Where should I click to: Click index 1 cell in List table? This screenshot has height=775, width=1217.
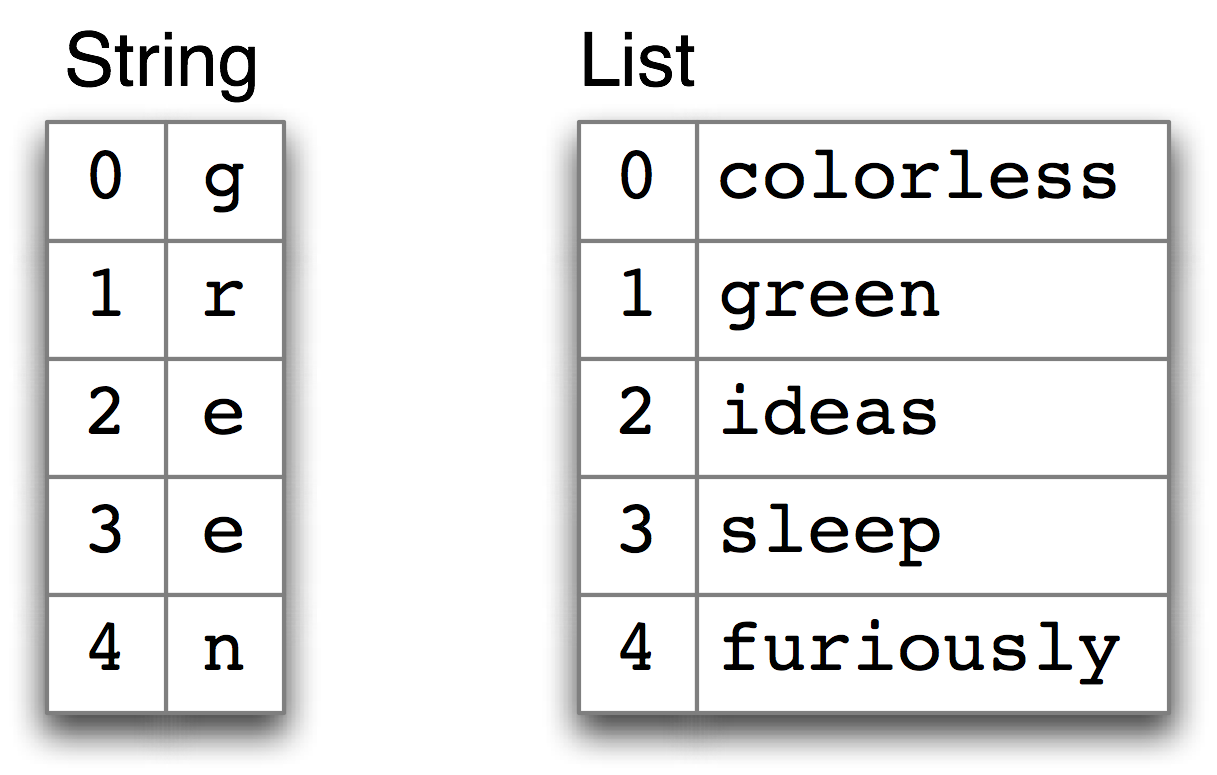pyautogui.click(x=637, y=299)
